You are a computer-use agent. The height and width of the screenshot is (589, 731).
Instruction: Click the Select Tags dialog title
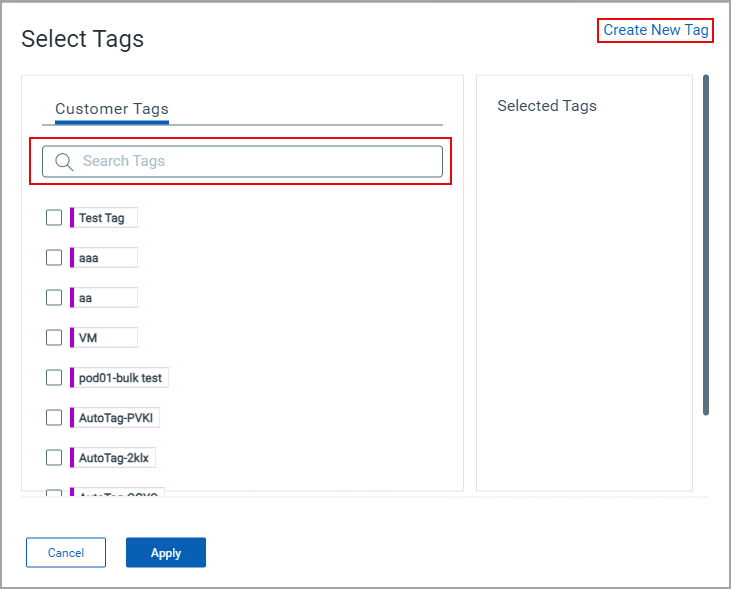pyautogui.click(x=83, y=39)
